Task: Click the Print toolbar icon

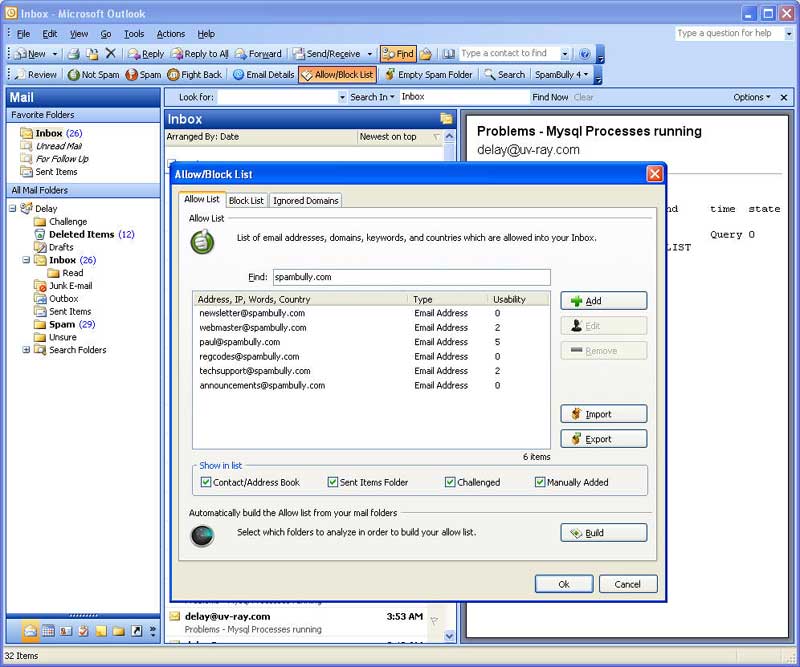Action: 74,54
